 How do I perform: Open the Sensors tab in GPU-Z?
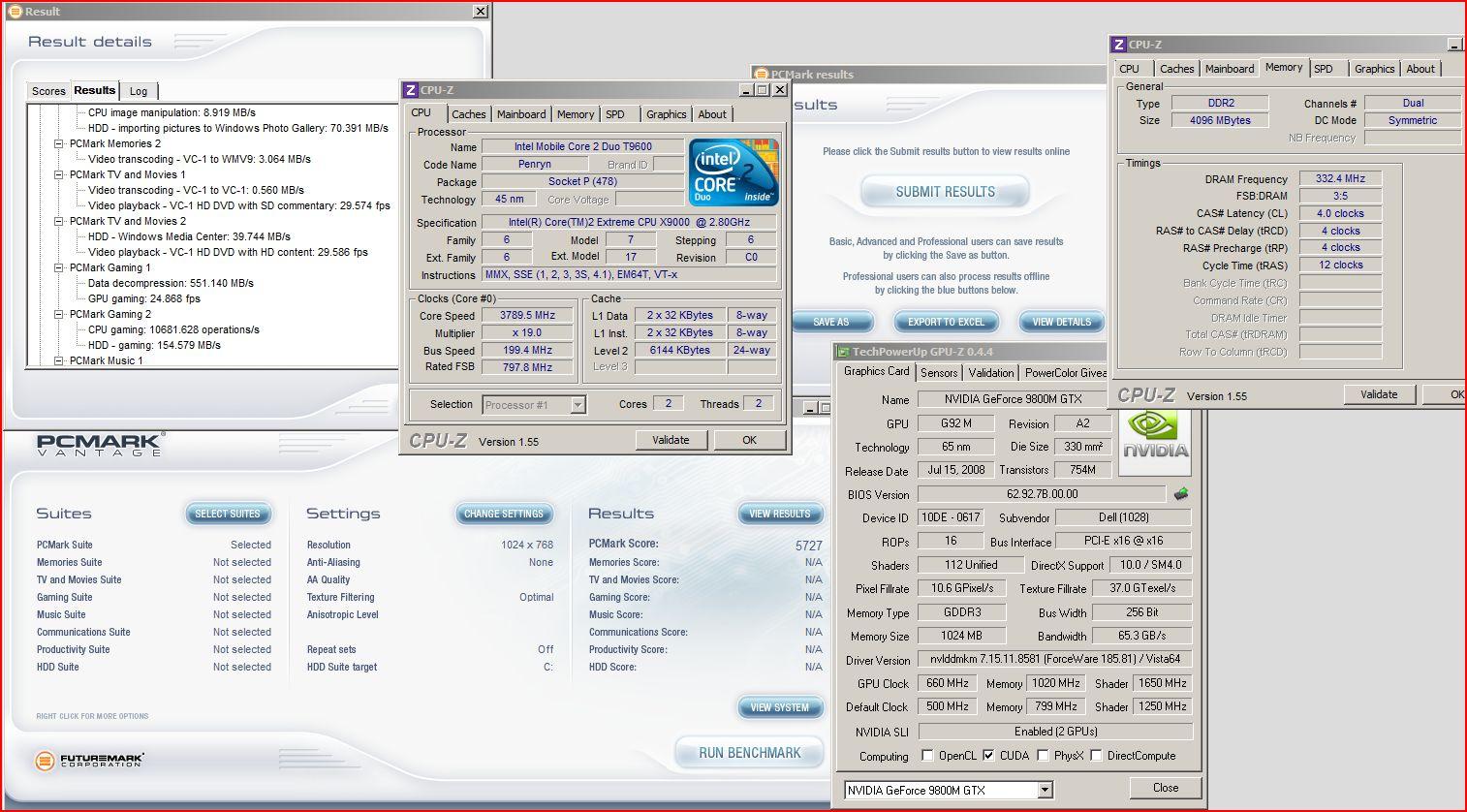(x=939, y=373)
